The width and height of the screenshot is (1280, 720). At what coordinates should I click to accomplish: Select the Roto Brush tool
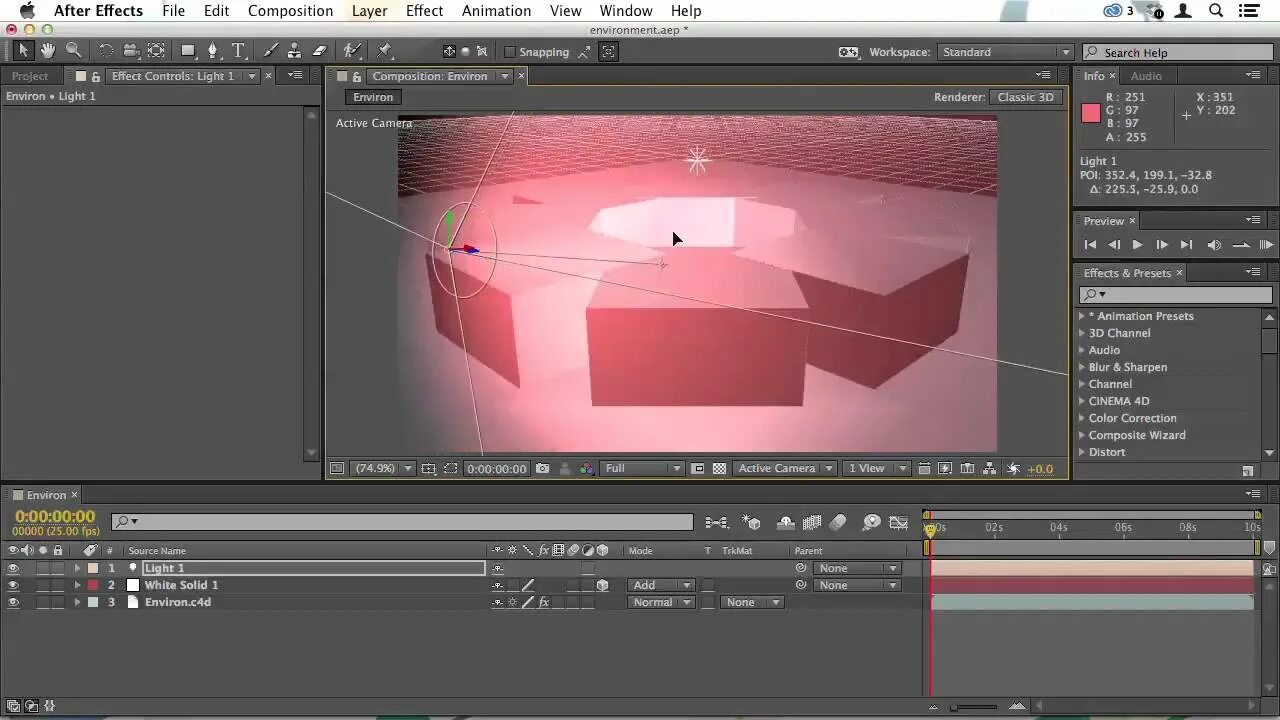coord(352,51)
